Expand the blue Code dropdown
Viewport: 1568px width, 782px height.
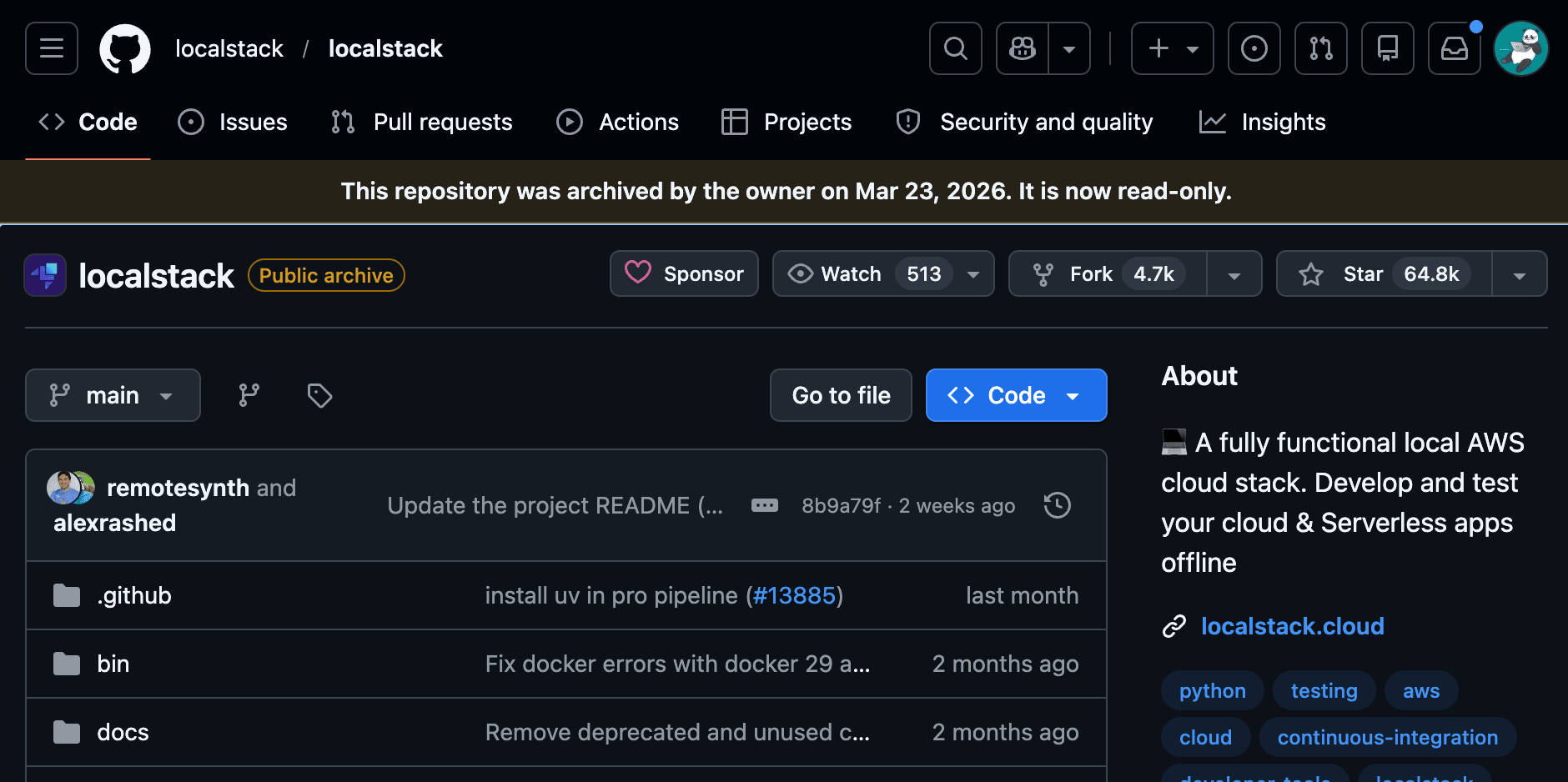pyautogui.click(x=1016, y=395)
